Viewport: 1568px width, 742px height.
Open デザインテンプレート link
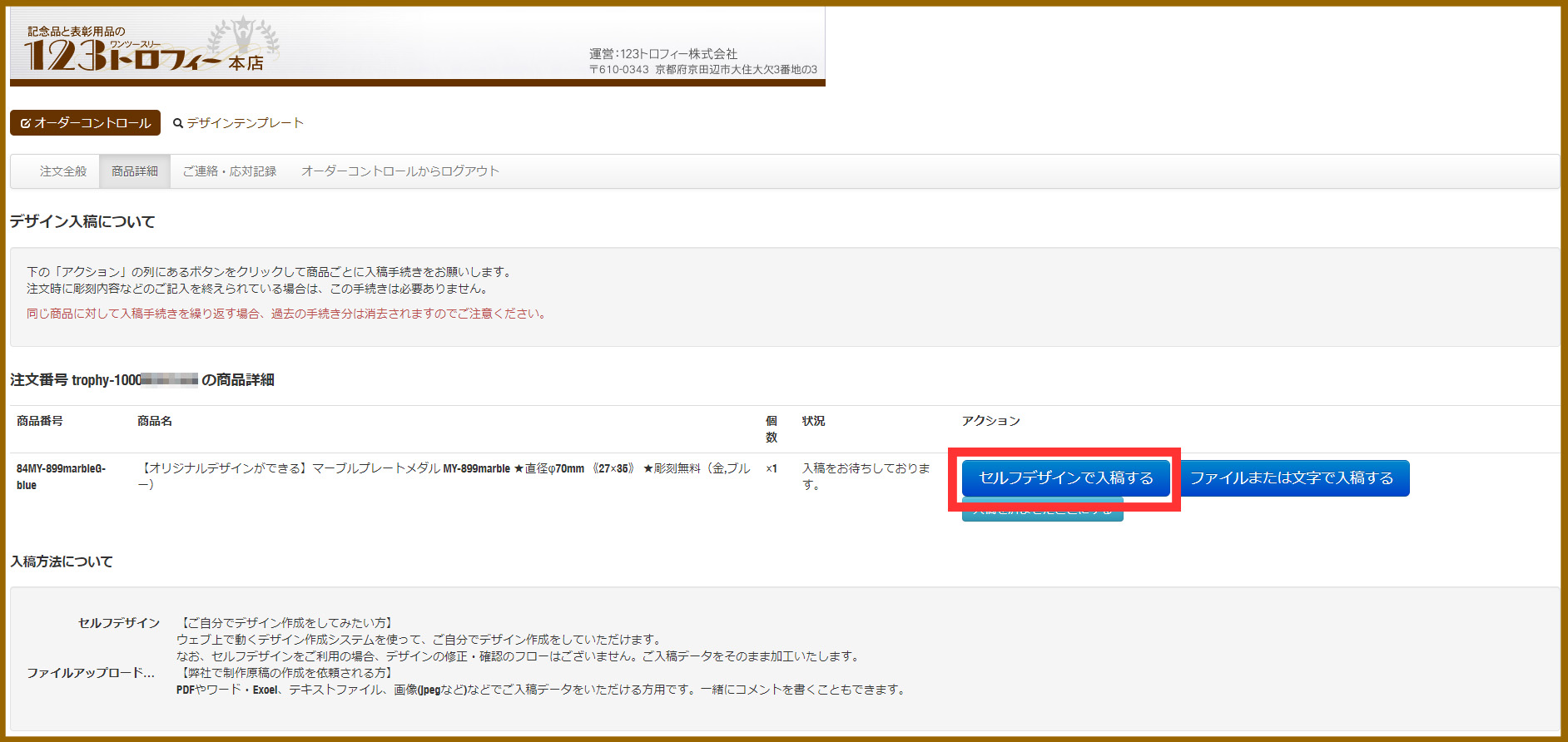click(x=245, y=123)
